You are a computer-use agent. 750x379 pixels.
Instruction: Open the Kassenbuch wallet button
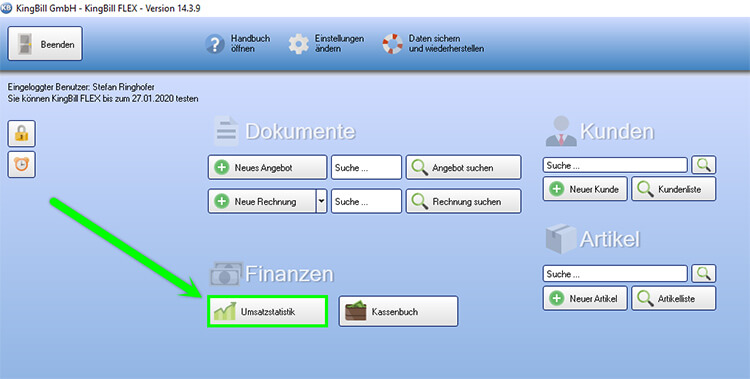398,312
